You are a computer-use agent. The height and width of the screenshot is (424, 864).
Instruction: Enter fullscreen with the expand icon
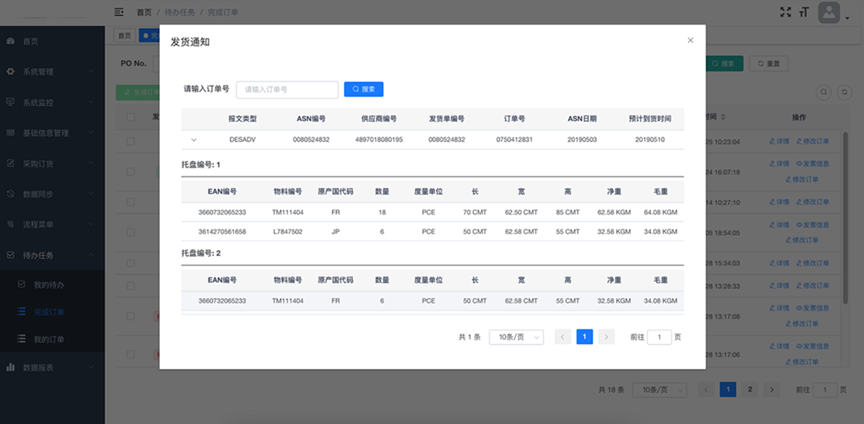(785, 12)
